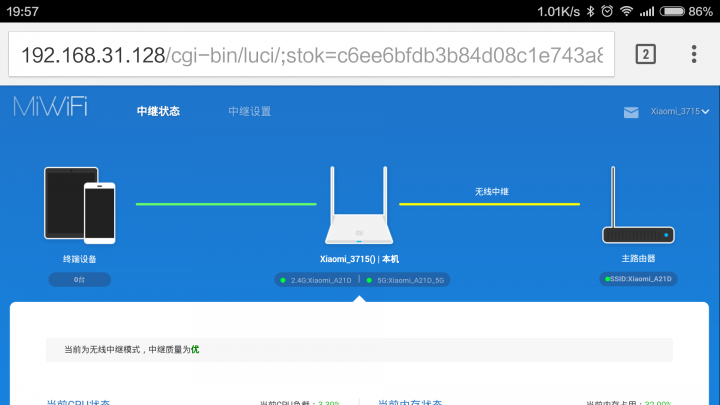Tap the Bluetooth status bar icon
This screenshot has height=405, width=720.
click(591, 11)
